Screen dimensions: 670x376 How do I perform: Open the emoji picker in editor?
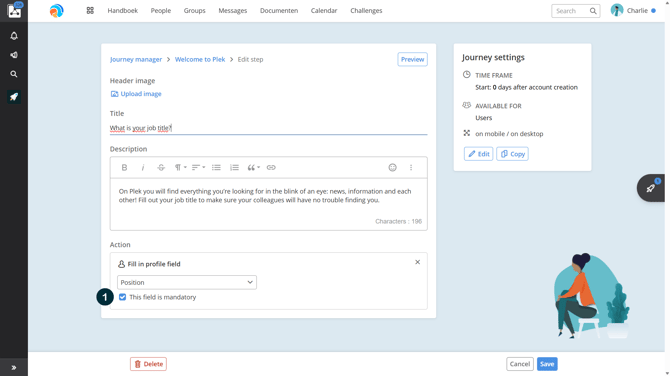pos(392,167)
